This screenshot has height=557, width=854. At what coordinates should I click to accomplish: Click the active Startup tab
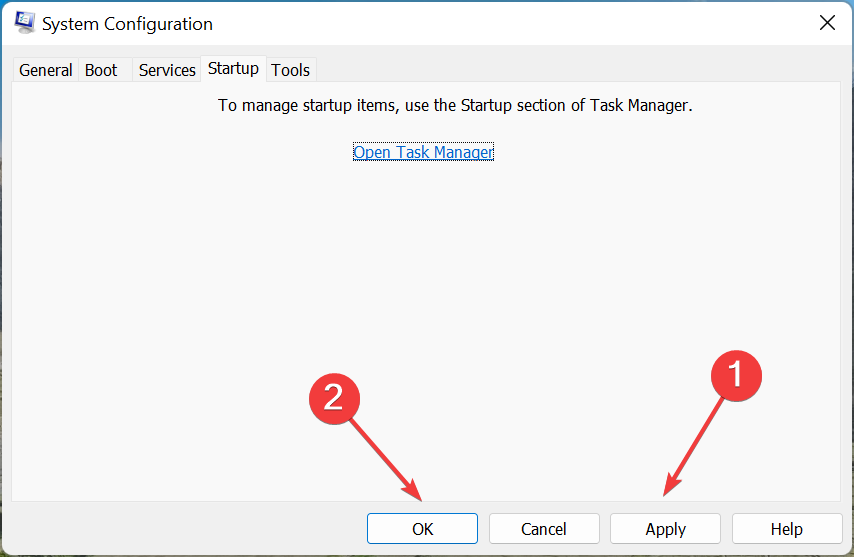tap(233, 69)
